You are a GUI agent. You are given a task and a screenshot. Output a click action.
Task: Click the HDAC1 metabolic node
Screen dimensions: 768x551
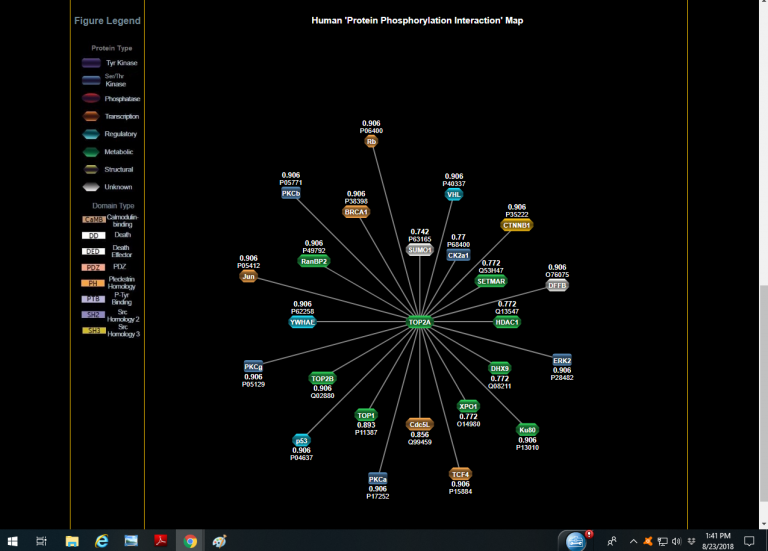point(507,322)
